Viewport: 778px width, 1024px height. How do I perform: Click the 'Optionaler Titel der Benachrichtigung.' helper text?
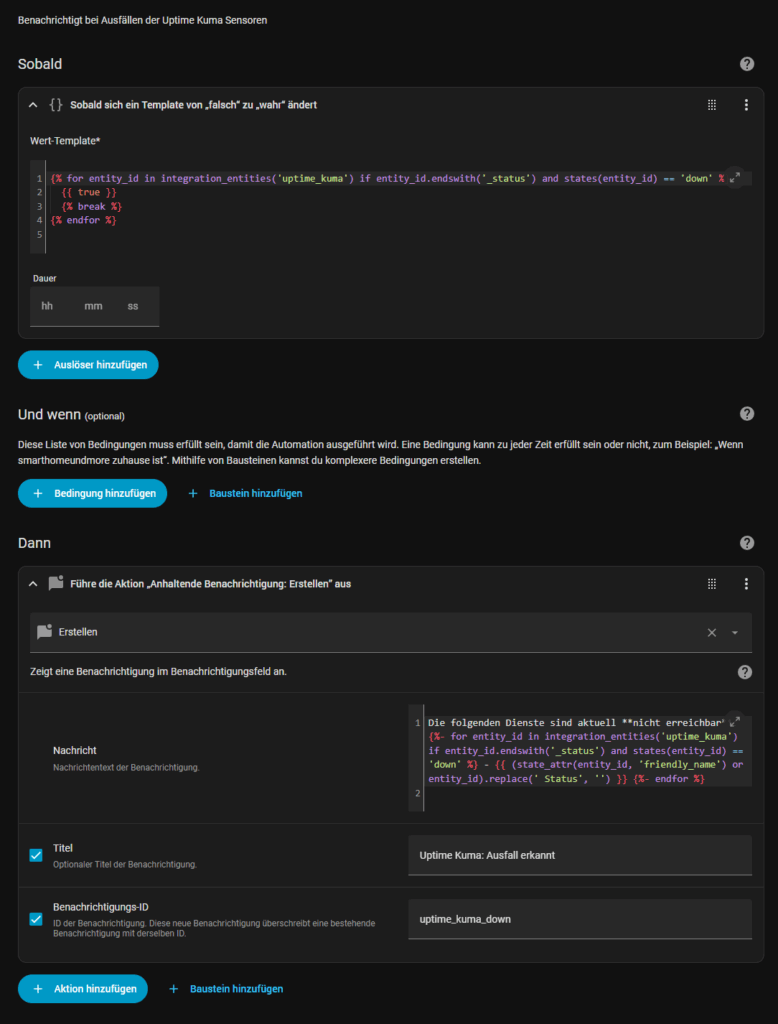[x=125, y=864]
